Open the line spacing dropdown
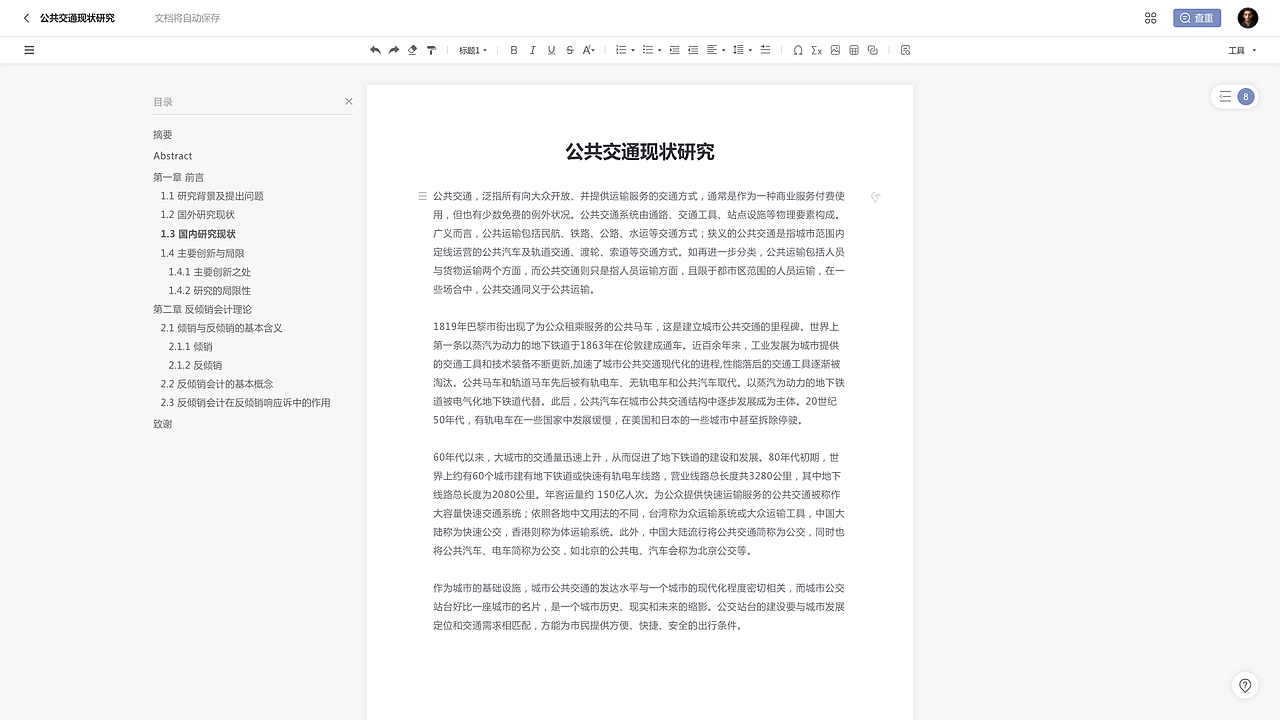Screen dimensions: 1280x720 coord(742,50)
